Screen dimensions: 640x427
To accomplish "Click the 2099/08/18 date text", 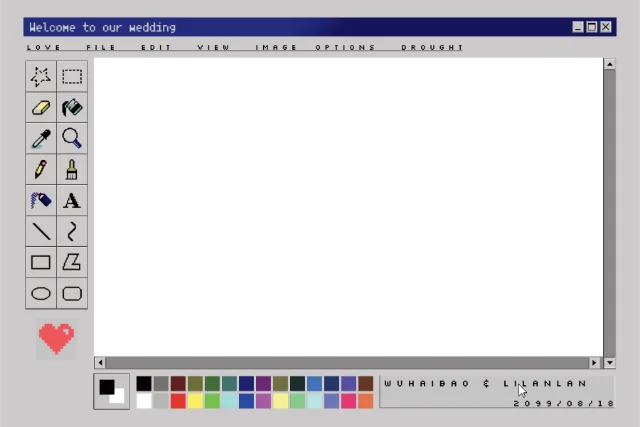I will (x=563, y=403).
